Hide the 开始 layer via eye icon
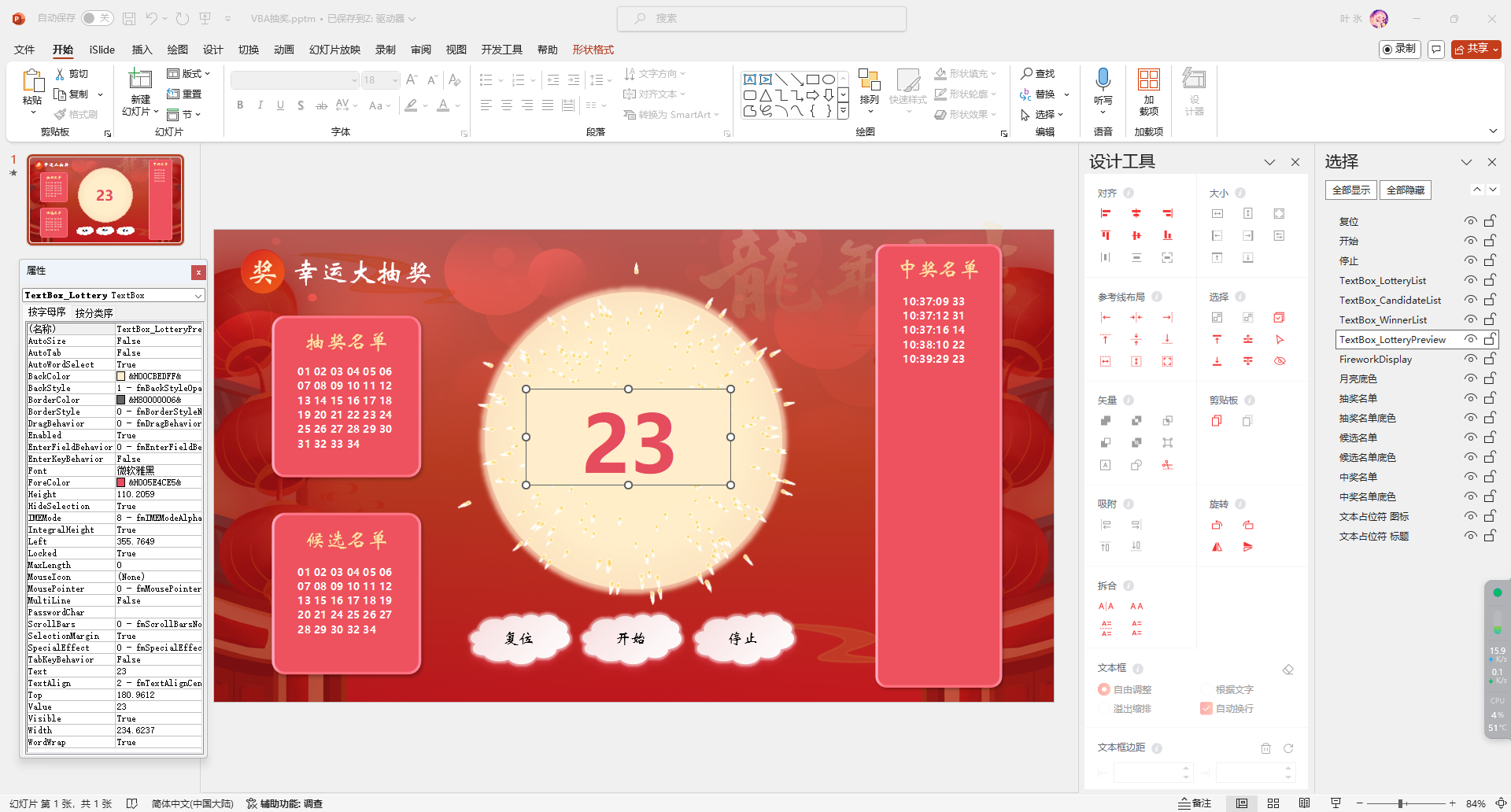The width and height of the screenshot is (1511, 812). (1469, 241)
